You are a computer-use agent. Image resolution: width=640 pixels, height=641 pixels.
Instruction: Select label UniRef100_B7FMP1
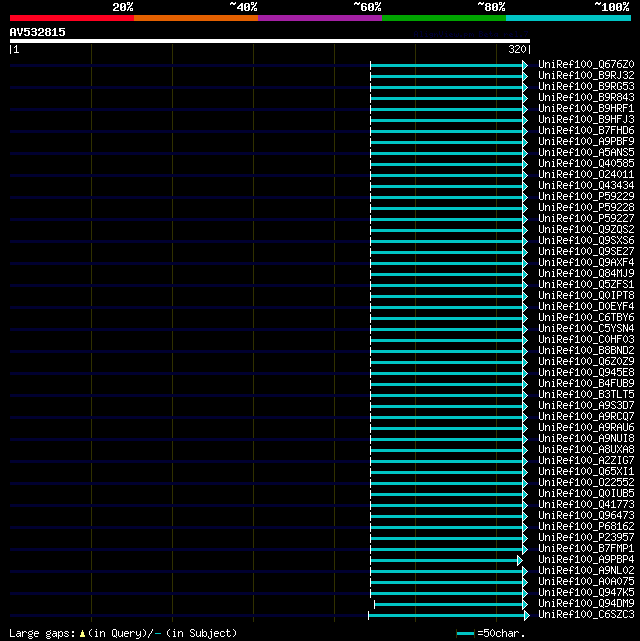[x=586, y=549]
